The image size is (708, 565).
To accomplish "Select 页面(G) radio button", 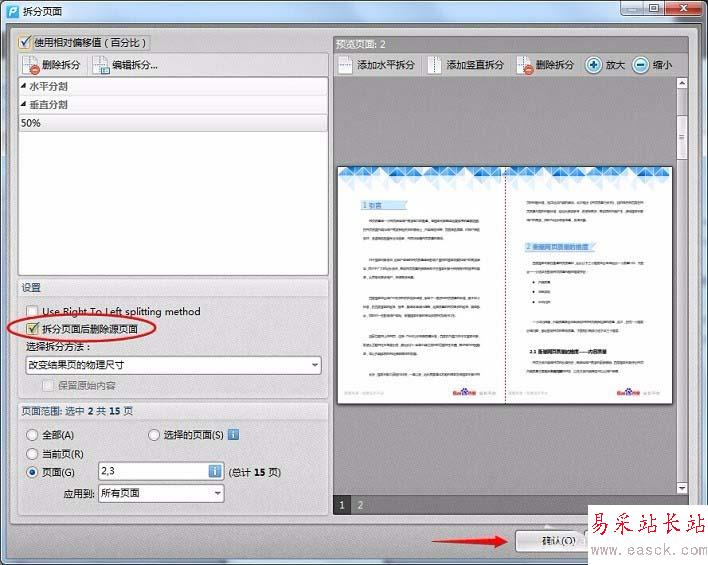I will pos(32,472).
